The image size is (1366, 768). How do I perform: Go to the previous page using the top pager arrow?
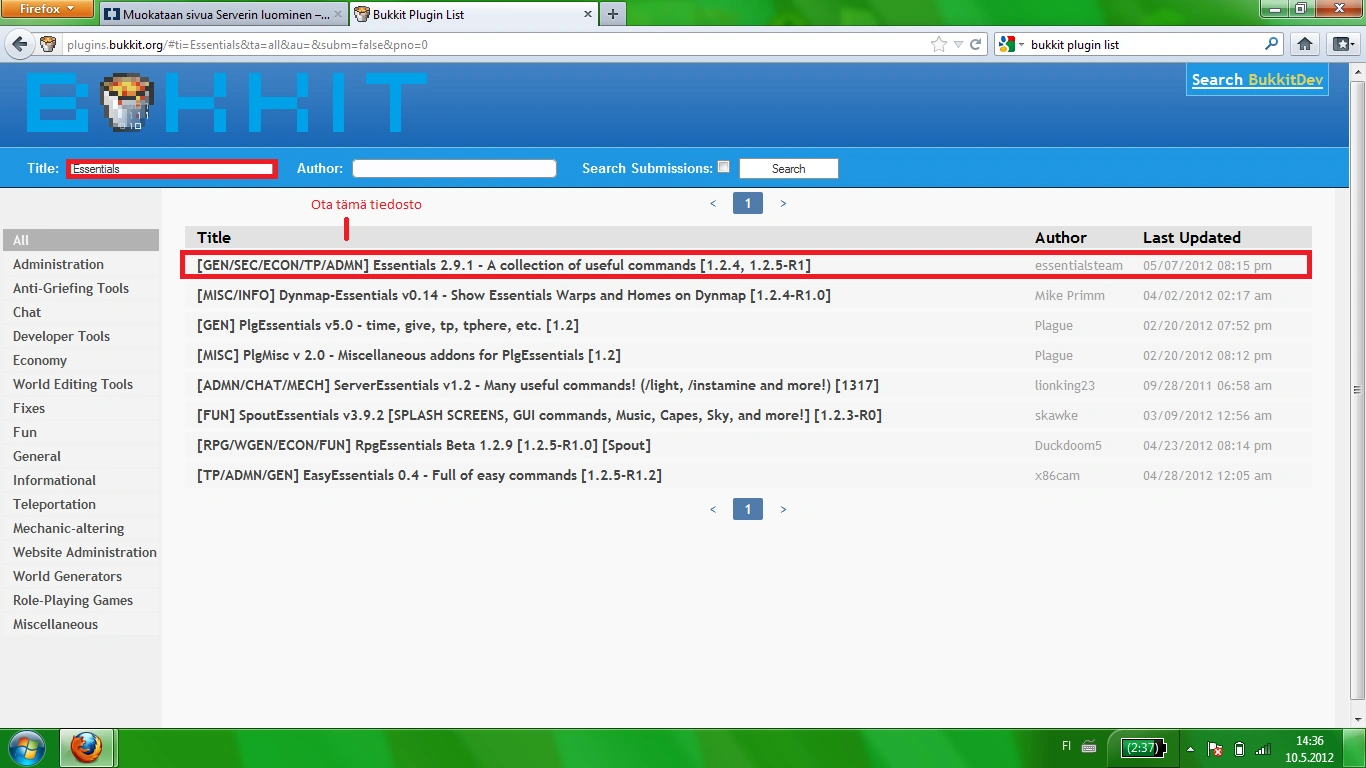click(x=713, y=204)
